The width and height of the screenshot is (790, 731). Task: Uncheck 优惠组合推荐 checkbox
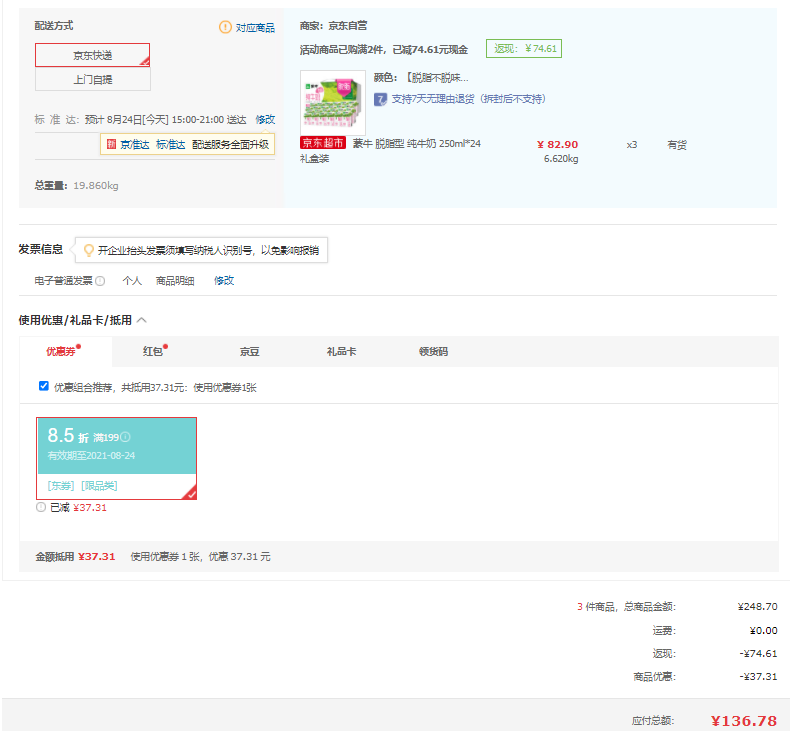tap(44, 386)
